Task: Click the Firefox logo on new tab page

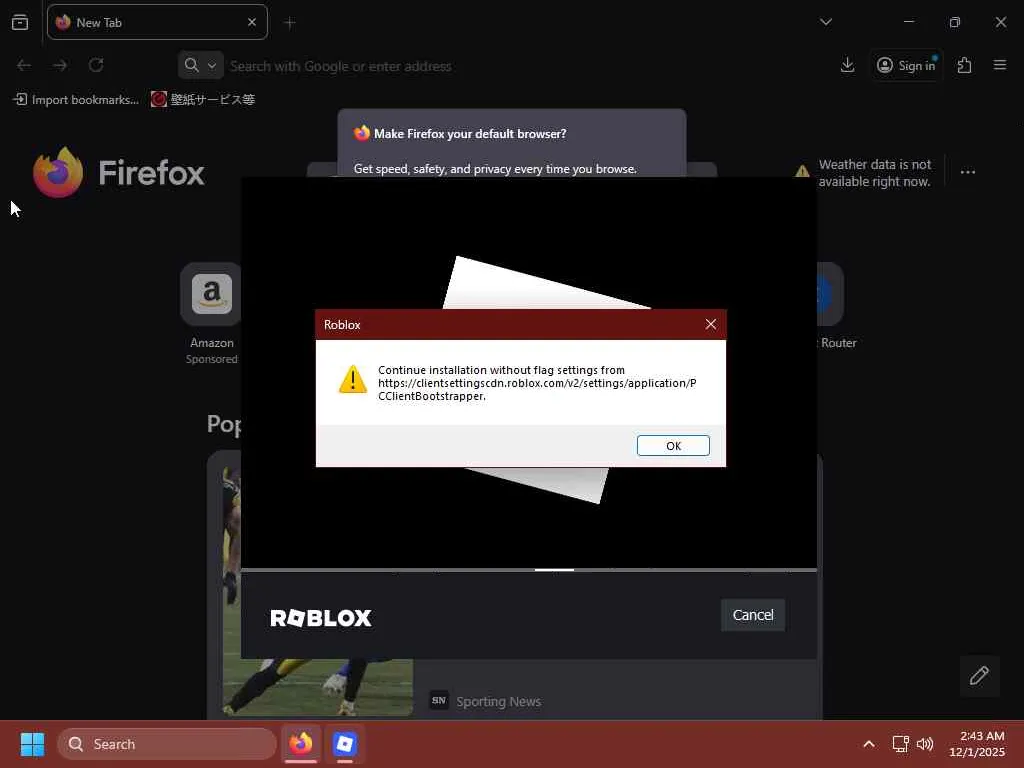Action: pos(119,172)
